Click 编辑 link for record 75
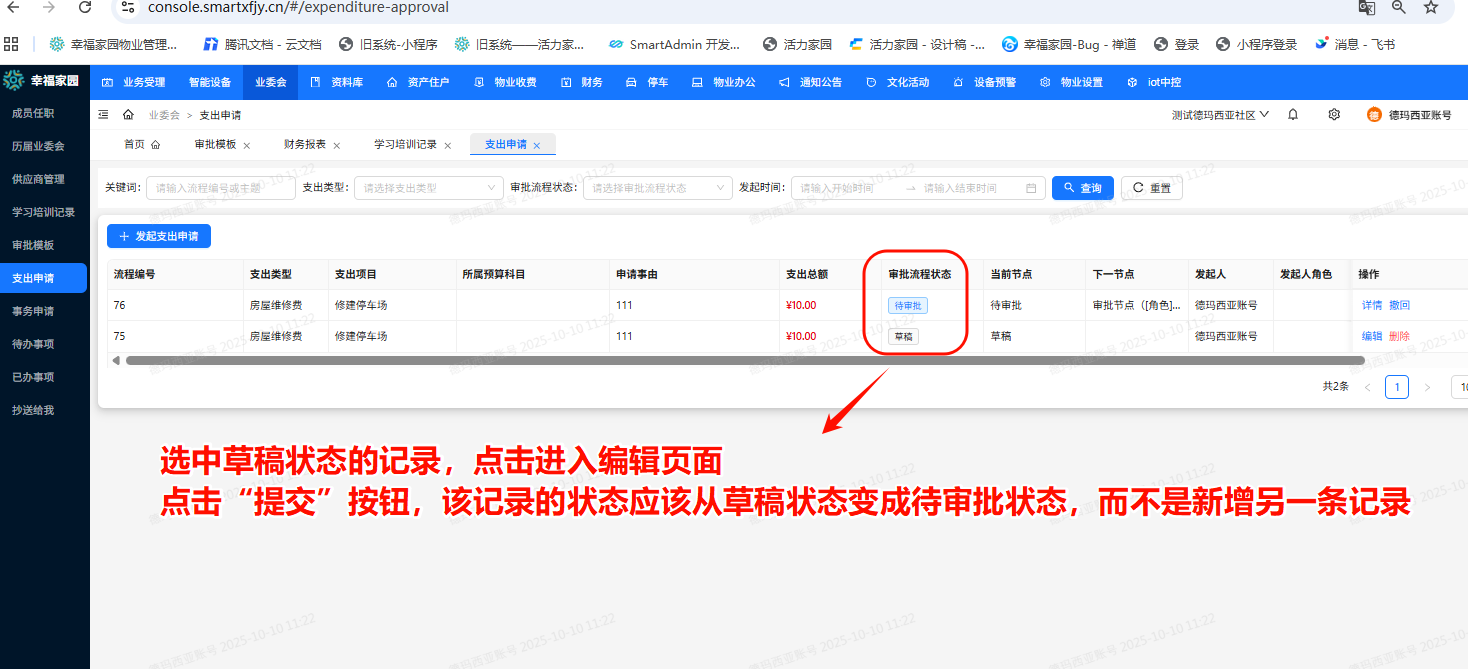 [1371, 337]
